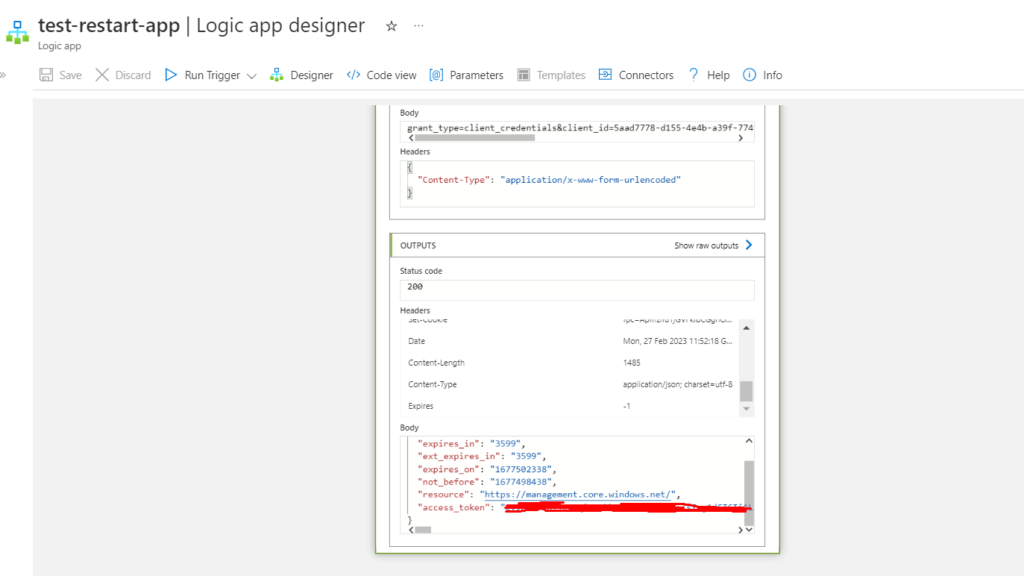Click the output Headers scrollbar thumb

pos(746,391)
